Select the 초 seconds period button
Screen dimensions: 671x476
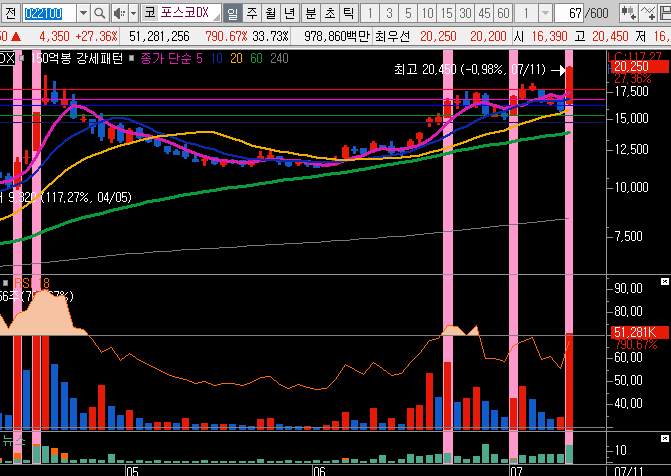[330, 13]
